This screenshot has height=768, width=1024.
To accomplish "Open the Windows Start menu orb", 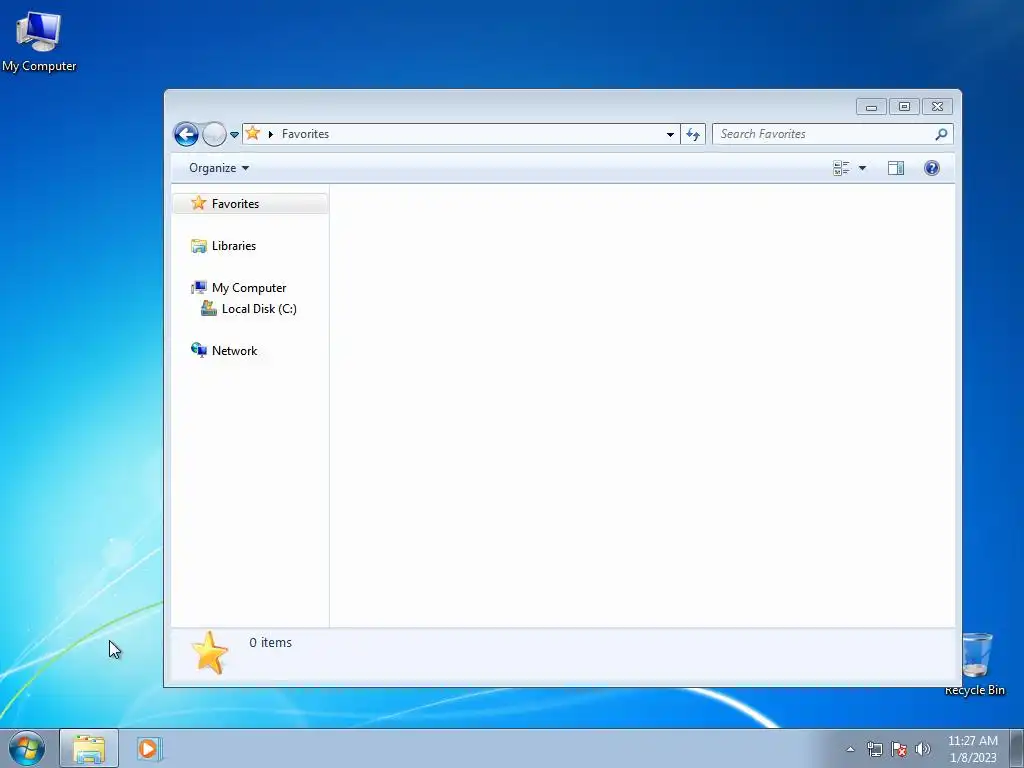I will point(27,748).
